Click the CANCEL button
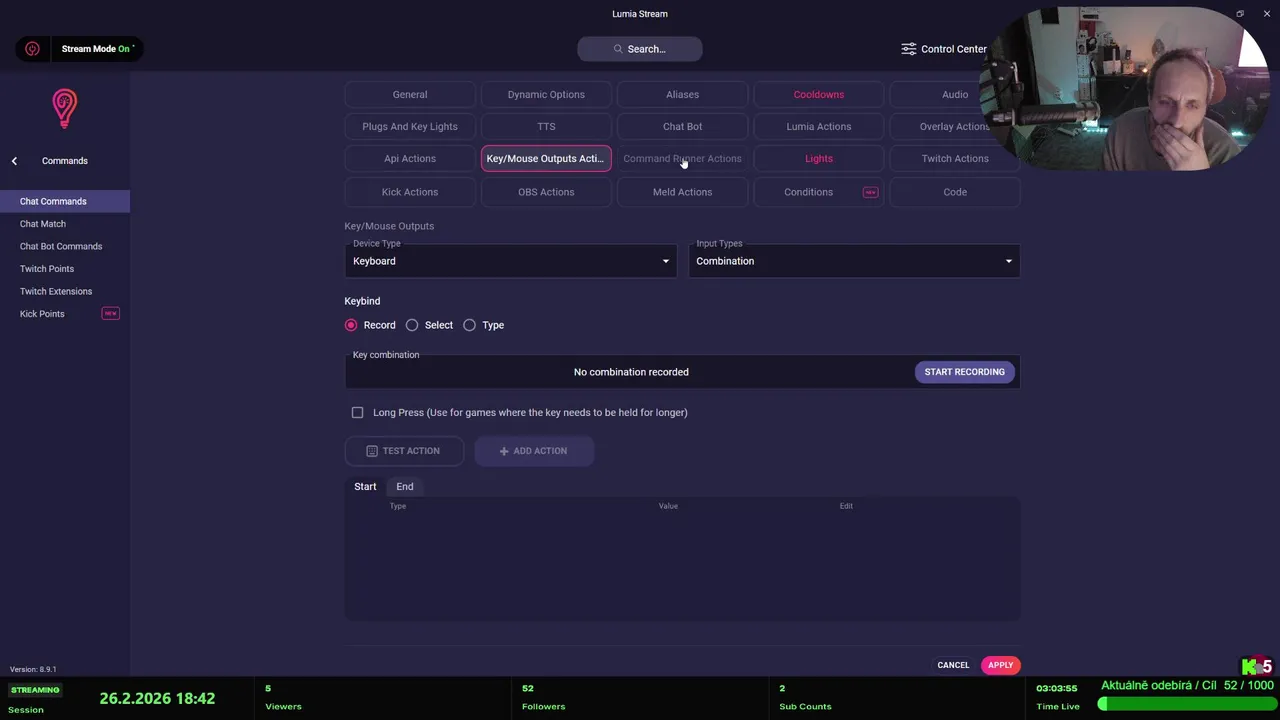This screenshot has width=1280, height=720. pyautogui.click(x=953, y=665)
